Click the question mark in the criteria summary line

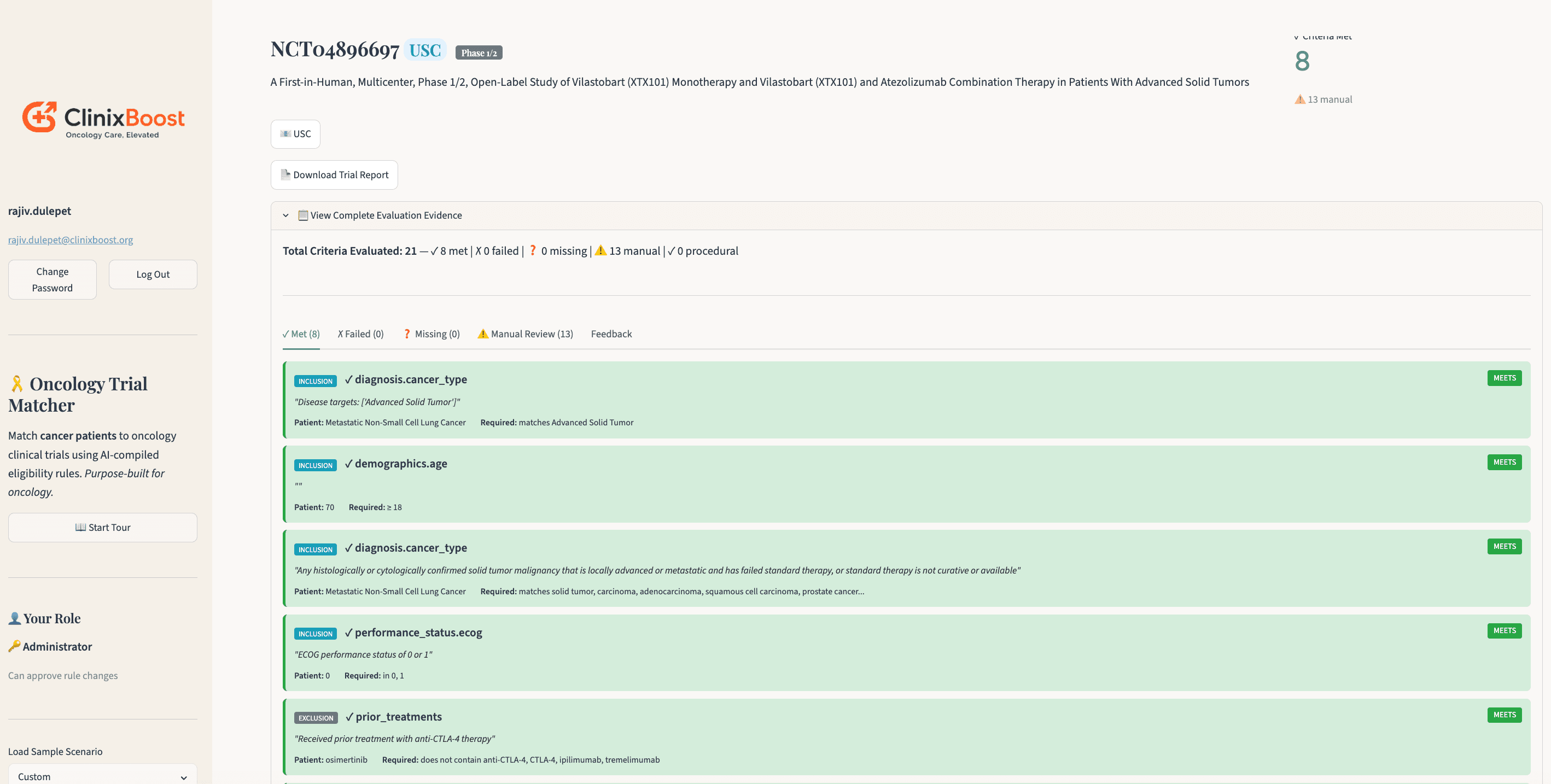(532, 250)
